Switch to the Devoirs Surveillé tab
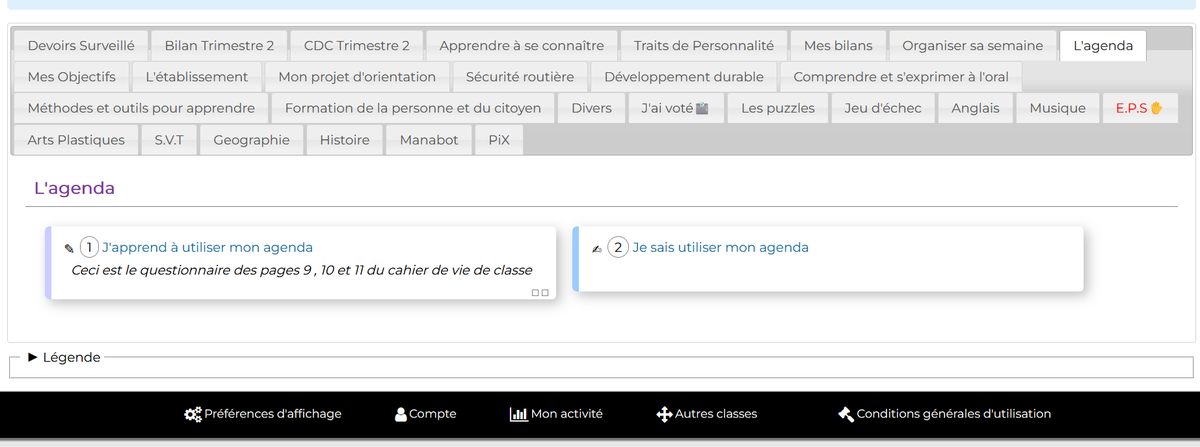 tap(81, 45)
